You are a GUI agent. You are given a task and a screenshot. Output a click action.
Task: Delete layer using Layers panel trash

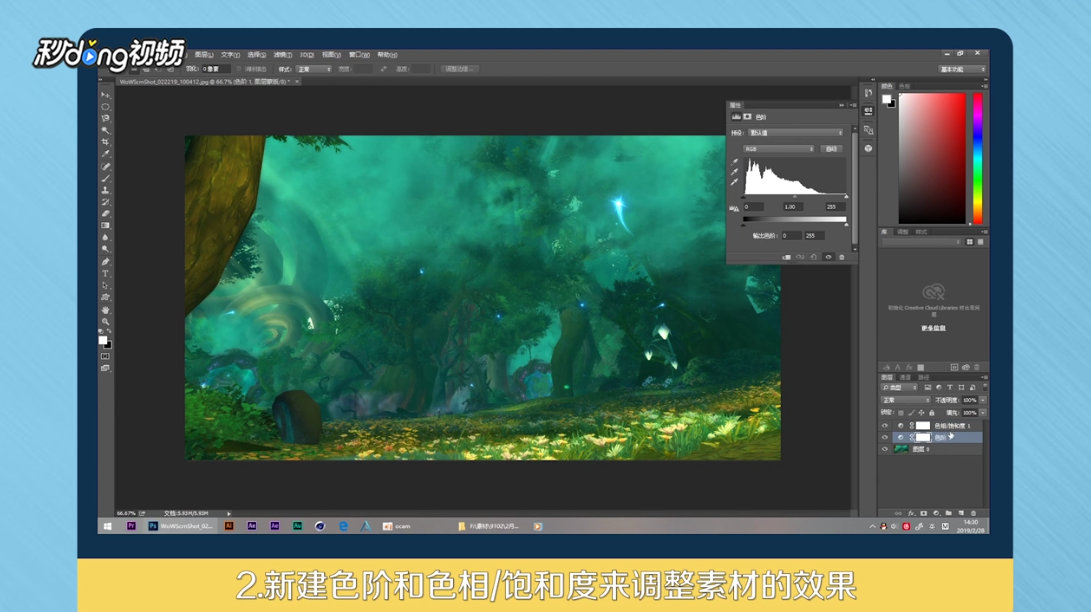973,513
